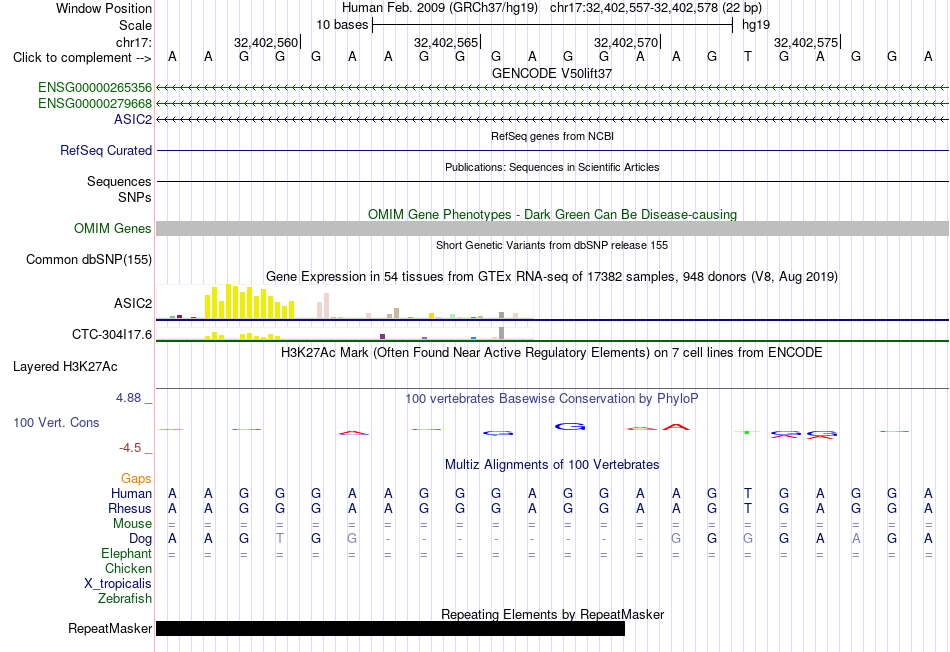Image resolution: width=950 pixels, height=652 pixels.
Task: Click 'Basewise Conservation by PhyloP' title
Action: [x=552, y=399]
